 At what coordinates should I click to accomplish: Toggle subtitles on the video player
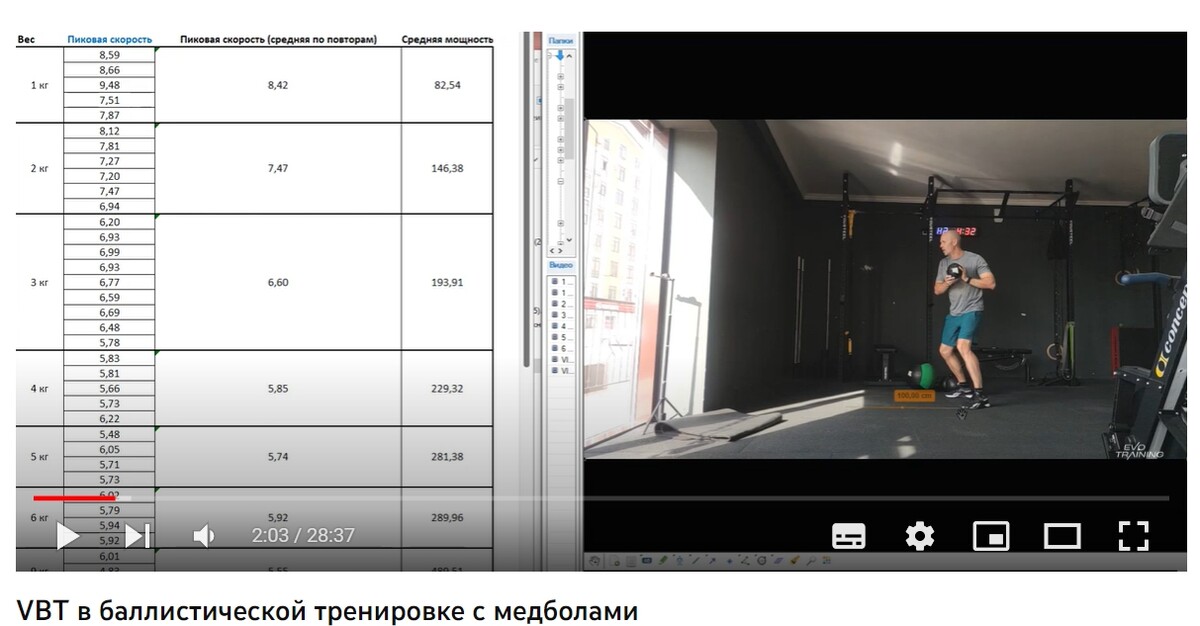[x=848, y=536]
